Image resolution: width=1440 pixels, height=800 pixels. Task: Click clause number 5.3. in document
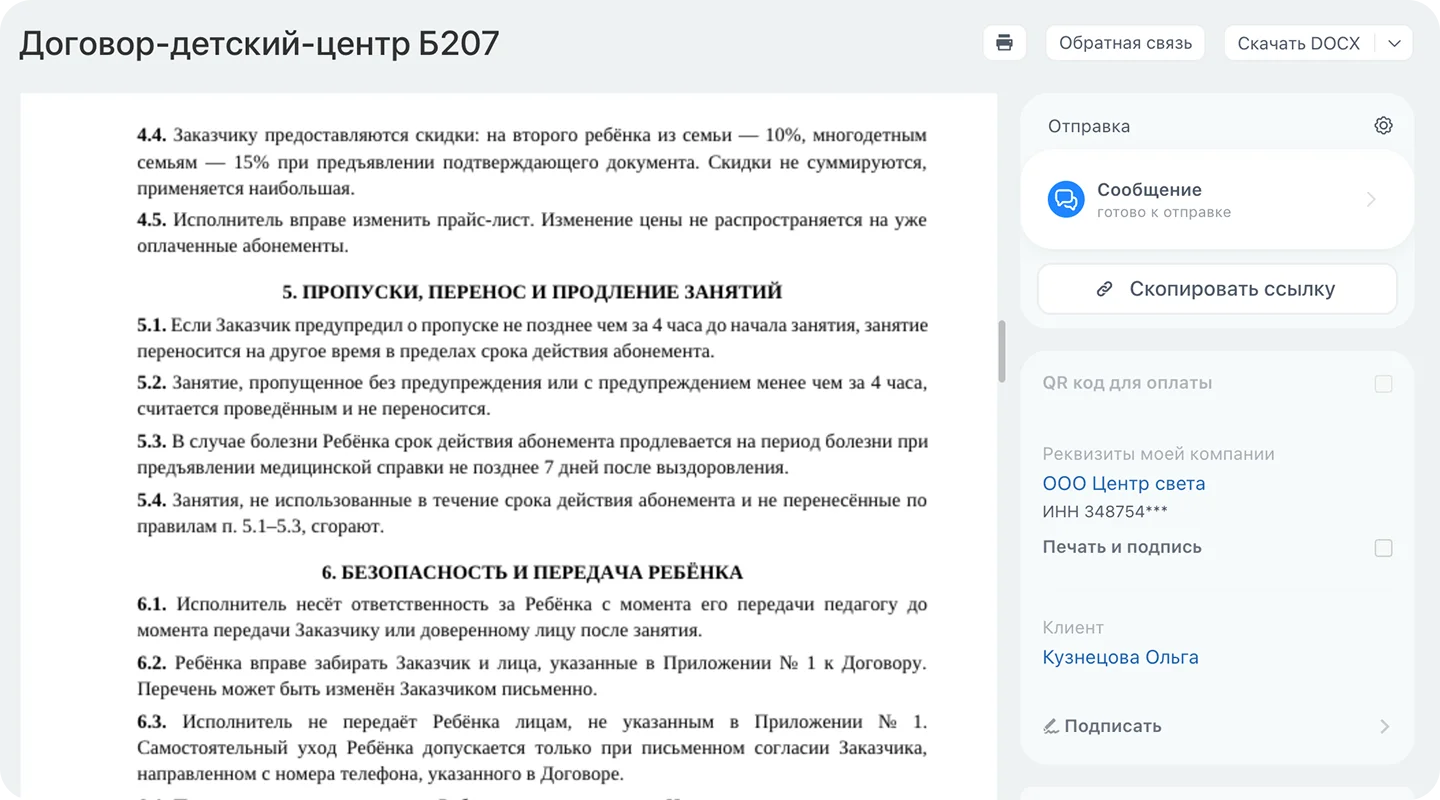(152, 442)
